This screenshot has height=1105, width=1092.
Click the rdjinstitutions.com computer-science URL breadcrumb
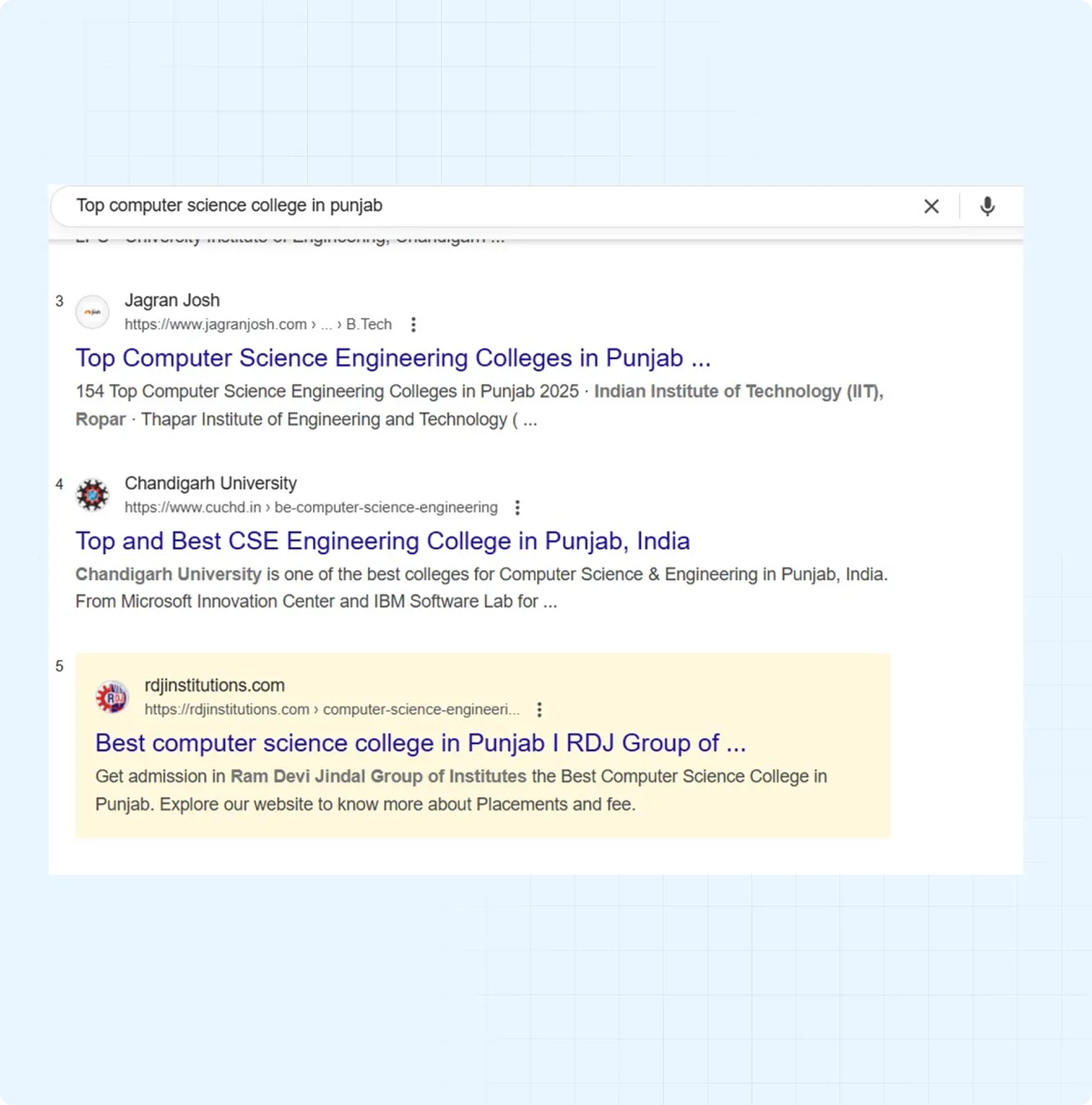tap(331, 710)
